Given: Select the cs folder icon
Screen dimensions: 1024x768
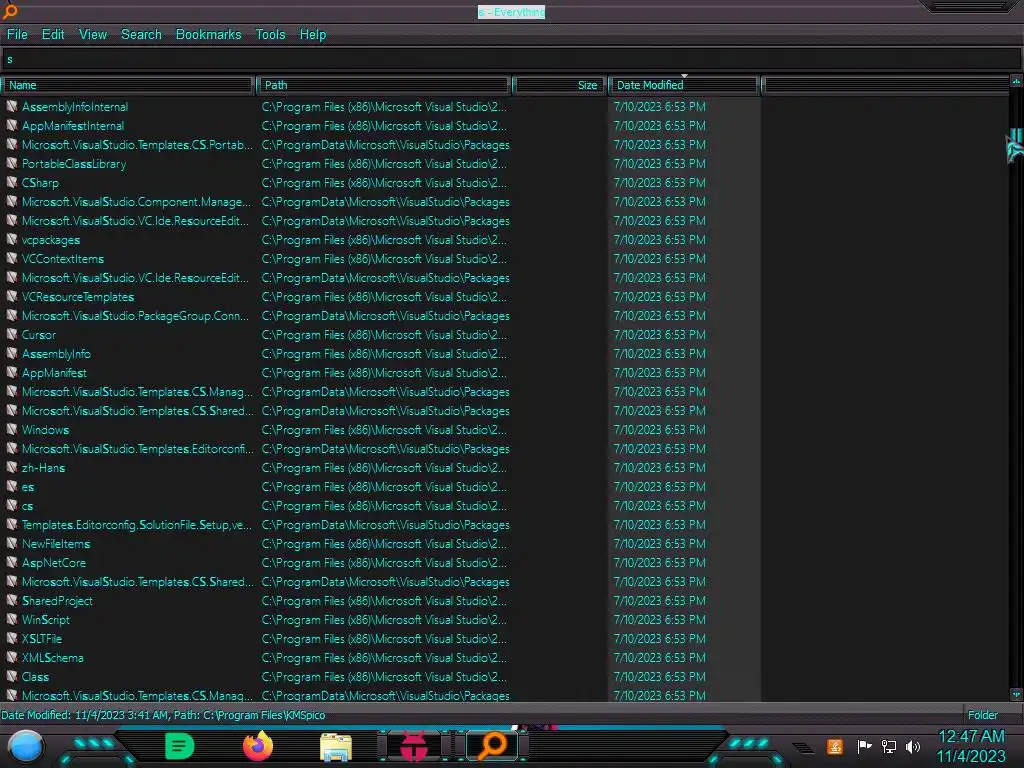Looking at the screenshot, I should 12,505.
